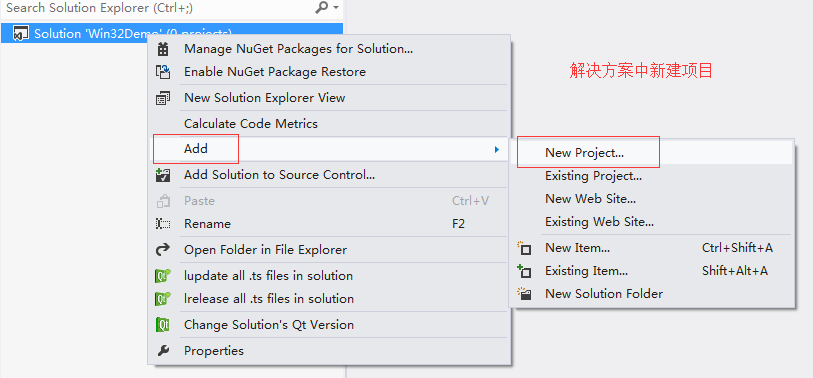This screenshot has width=813, height=378.
Task: Expand the Add submenu arrow
Action: coord(497,149)
